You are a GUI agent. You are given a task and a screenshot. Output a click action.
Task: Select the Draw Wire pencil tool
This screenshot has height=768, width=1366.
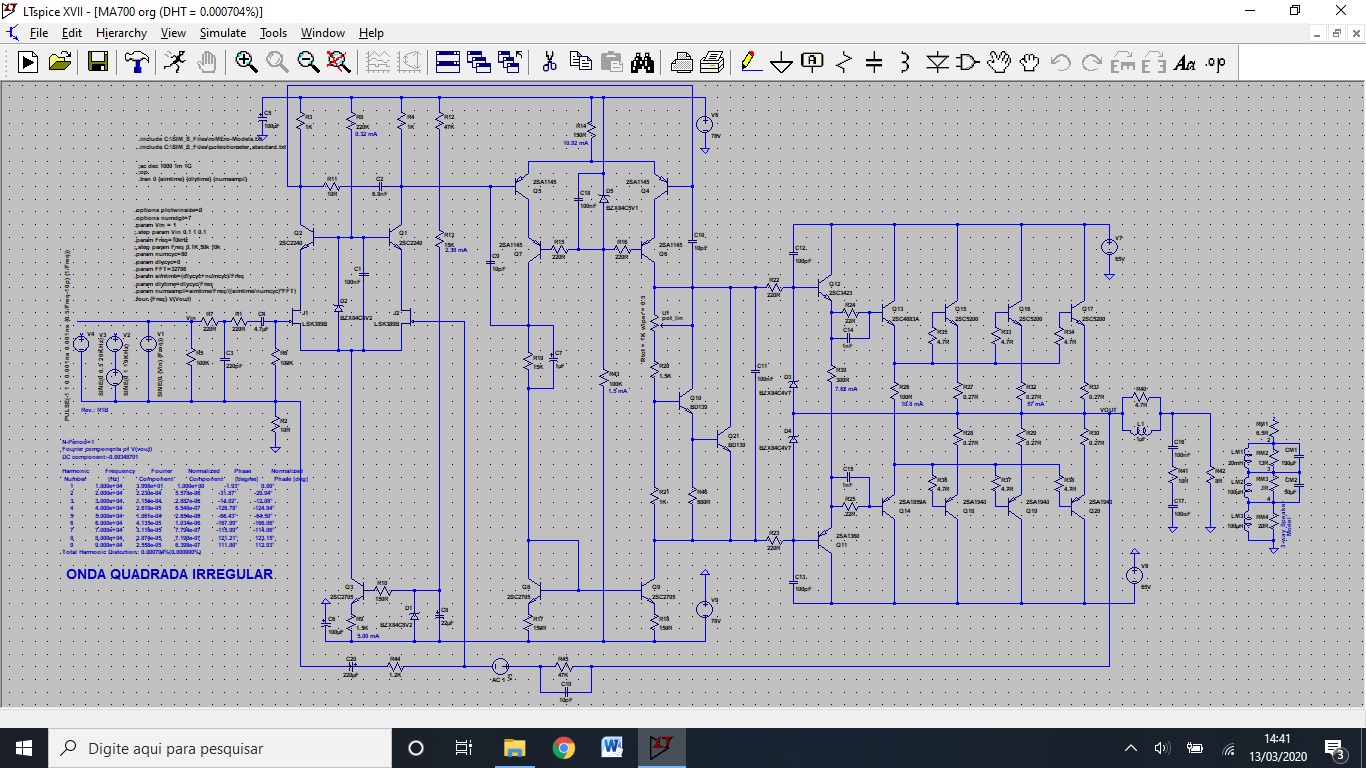click(750, 62)
